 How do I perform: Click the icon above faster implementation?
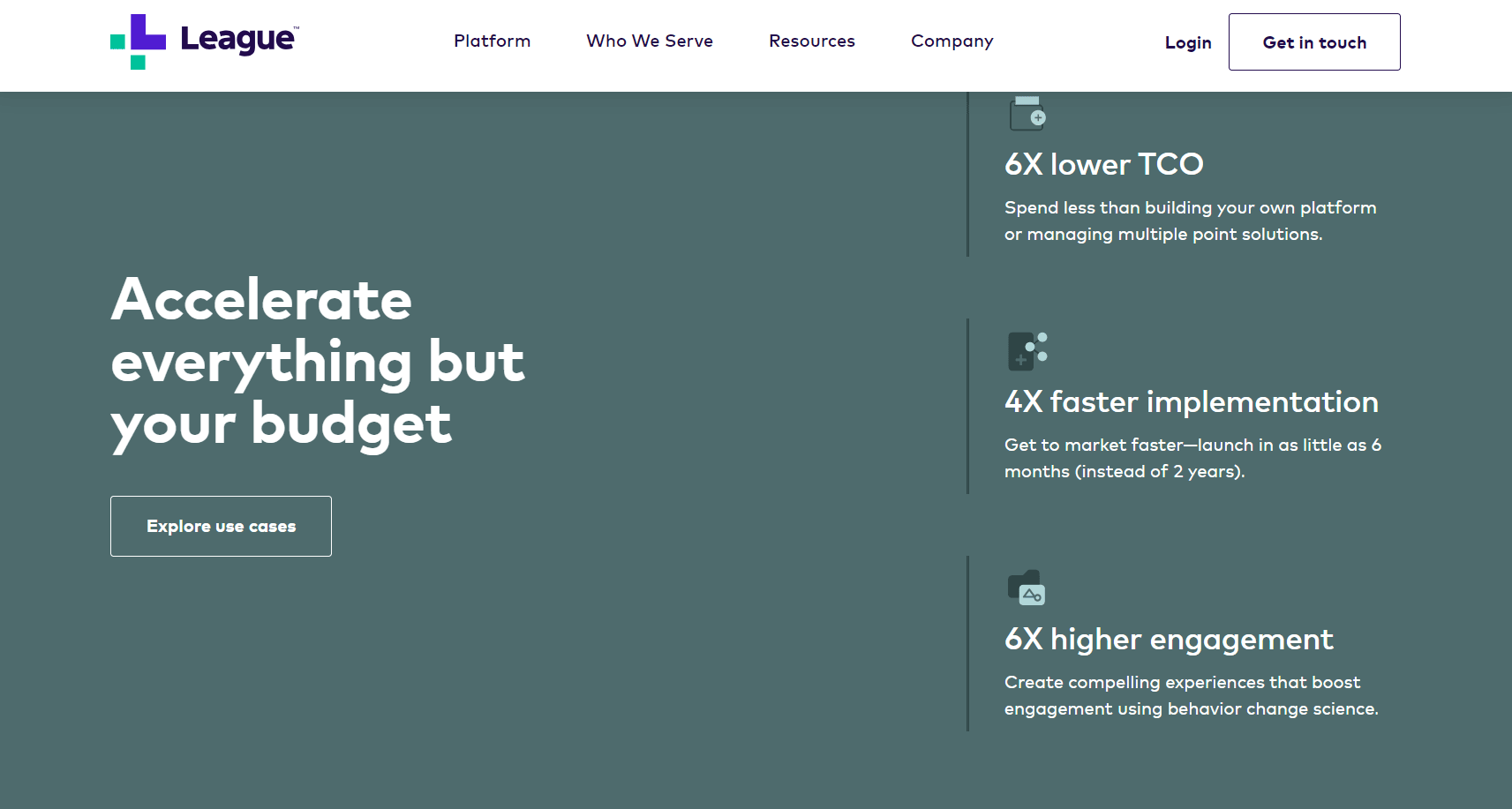tap(1027, 351)
